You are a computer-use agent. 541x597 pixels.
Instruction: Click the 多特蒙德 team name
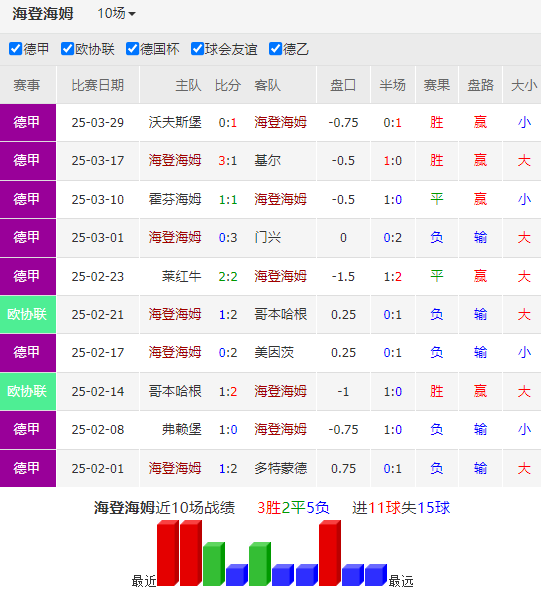[x=281, y=468]
